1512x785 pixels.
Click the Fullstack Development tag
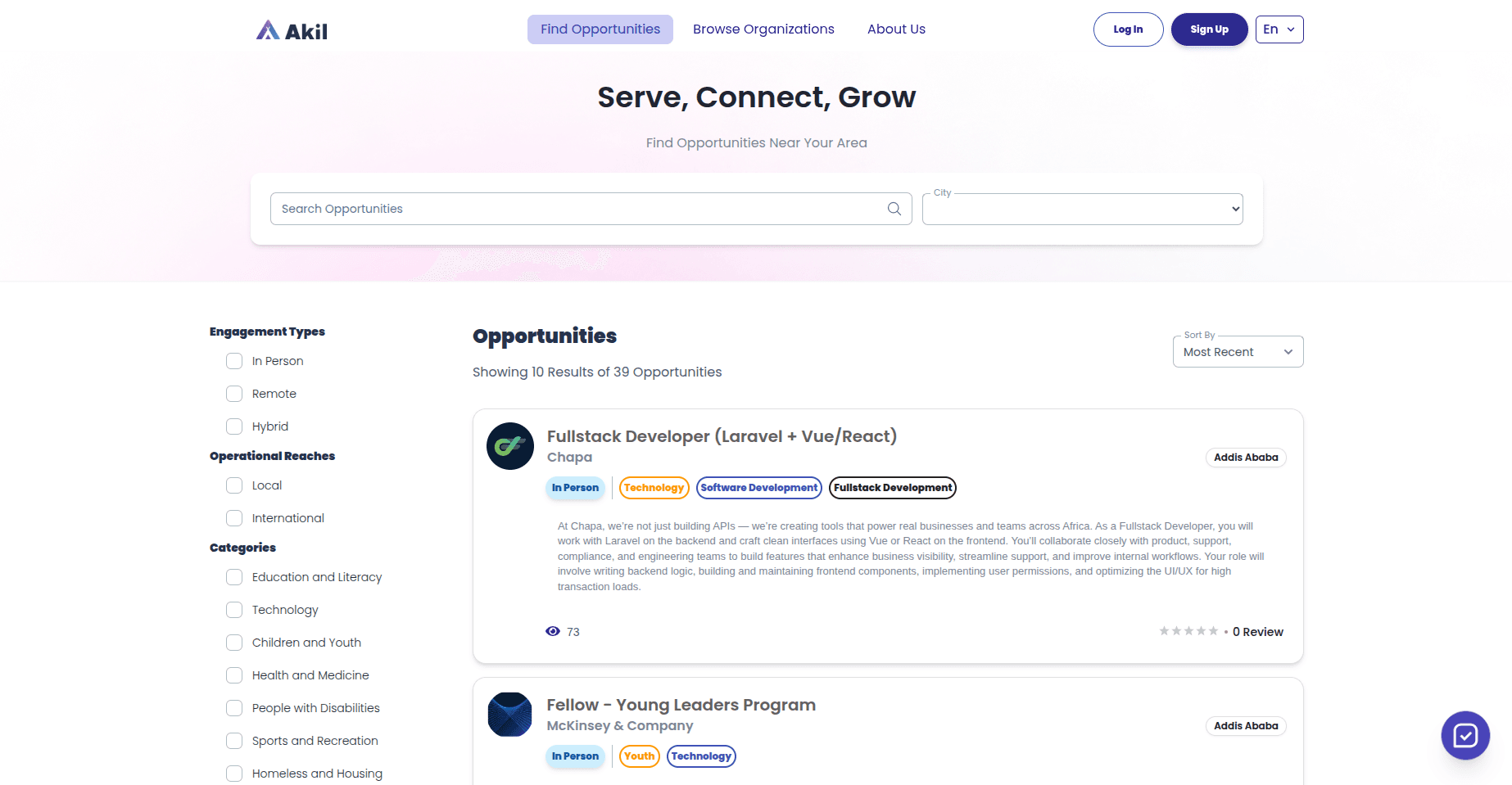pos(893,488)
